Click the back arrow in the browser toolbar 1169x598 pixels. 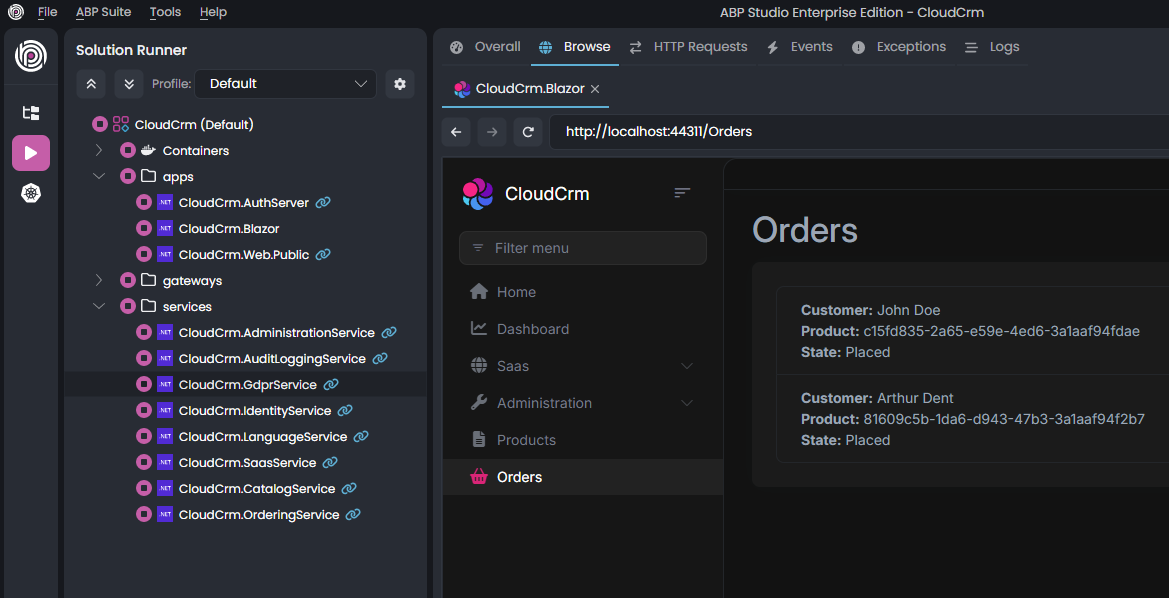(x=456, y=131)
